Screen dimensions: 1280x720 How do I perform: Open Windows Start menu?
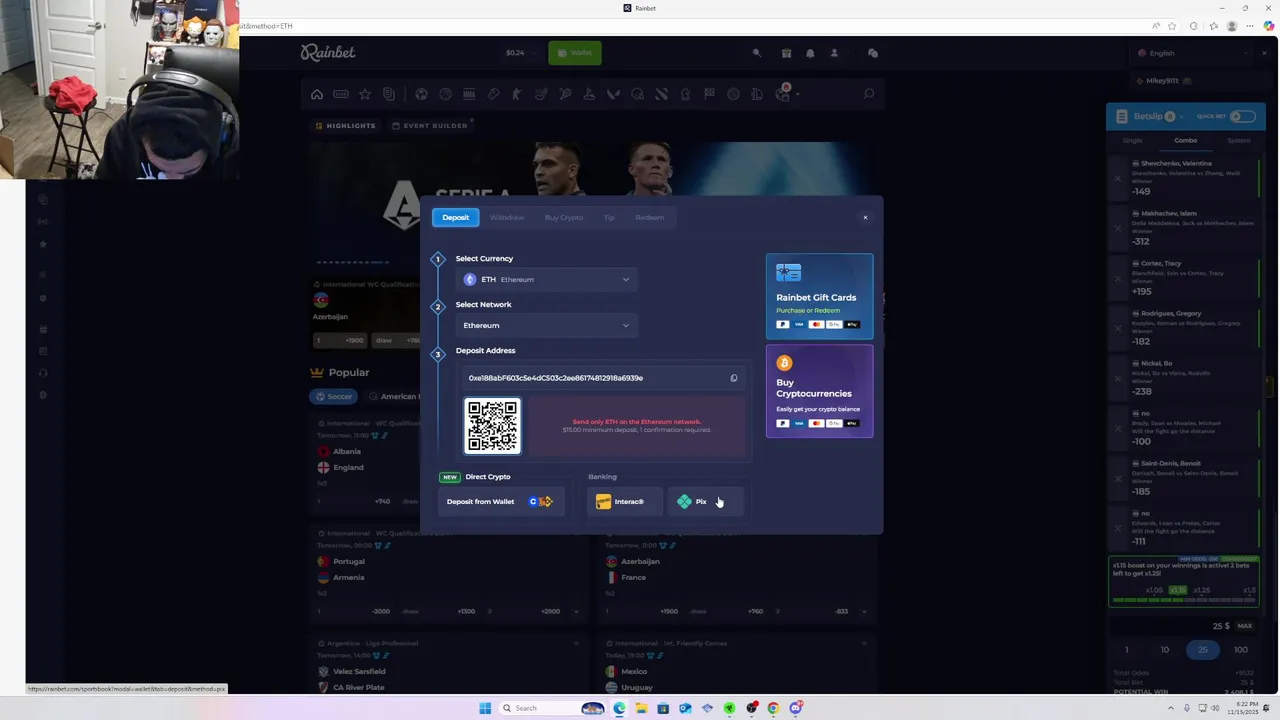pos(485,708)
